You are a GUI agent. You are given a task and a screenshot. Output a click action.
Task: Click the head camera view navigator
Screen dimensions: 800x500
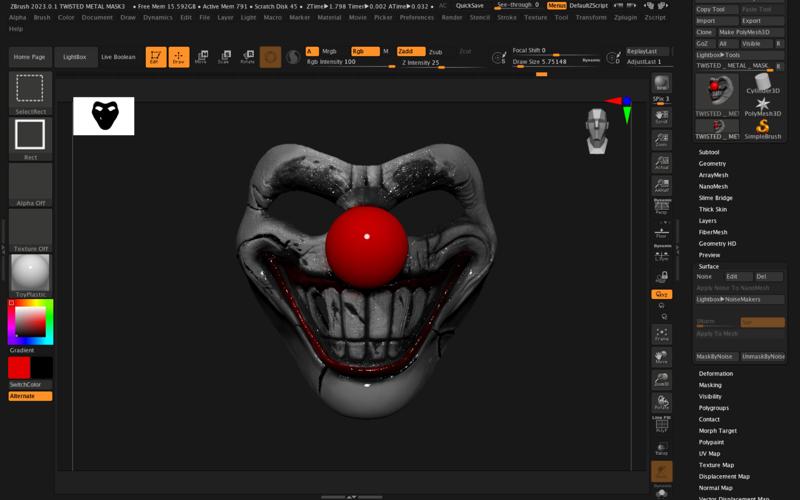pos(597,131)
